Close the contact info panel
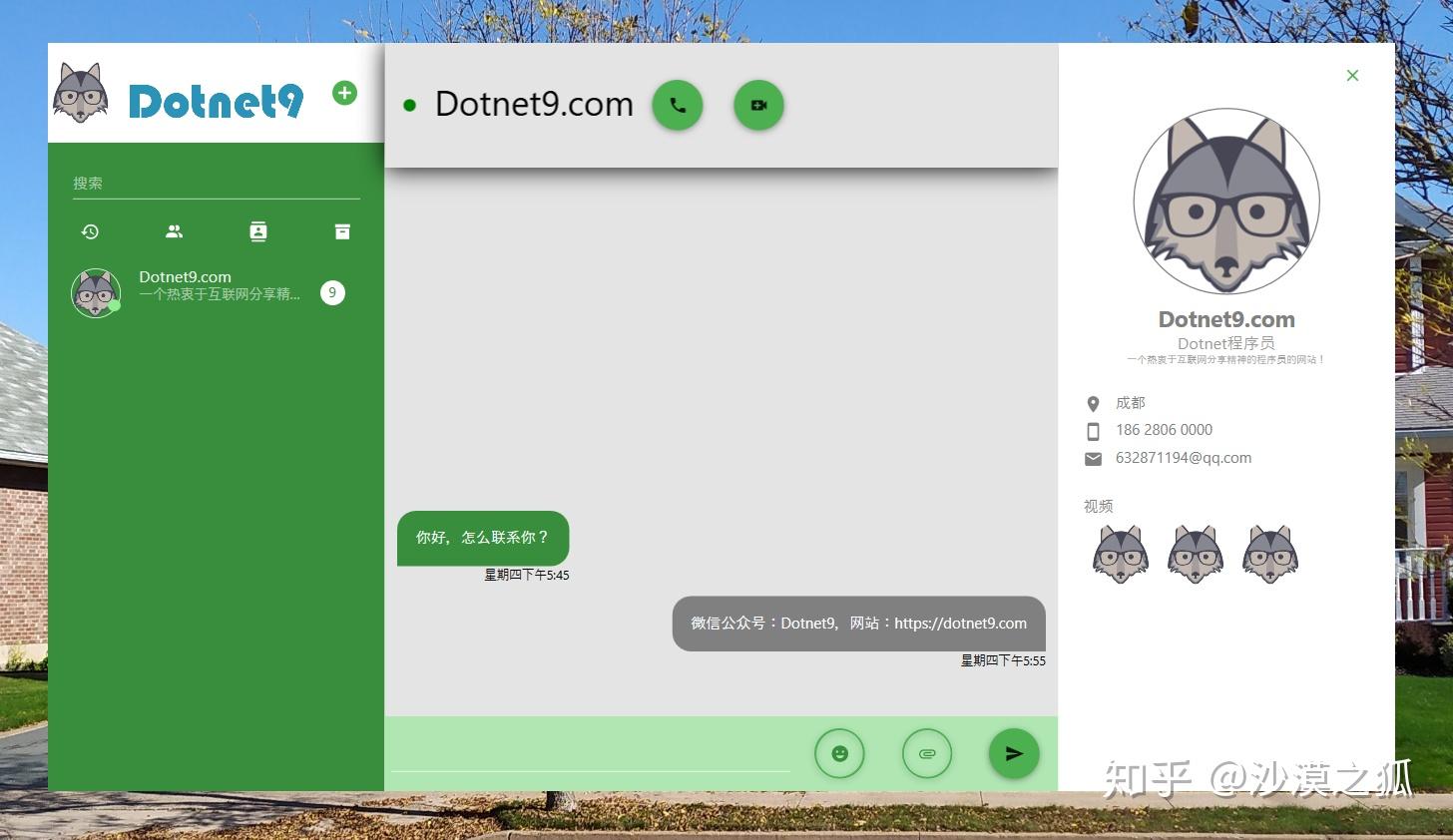This screenshot has height=840, width=1453. 1352,75
